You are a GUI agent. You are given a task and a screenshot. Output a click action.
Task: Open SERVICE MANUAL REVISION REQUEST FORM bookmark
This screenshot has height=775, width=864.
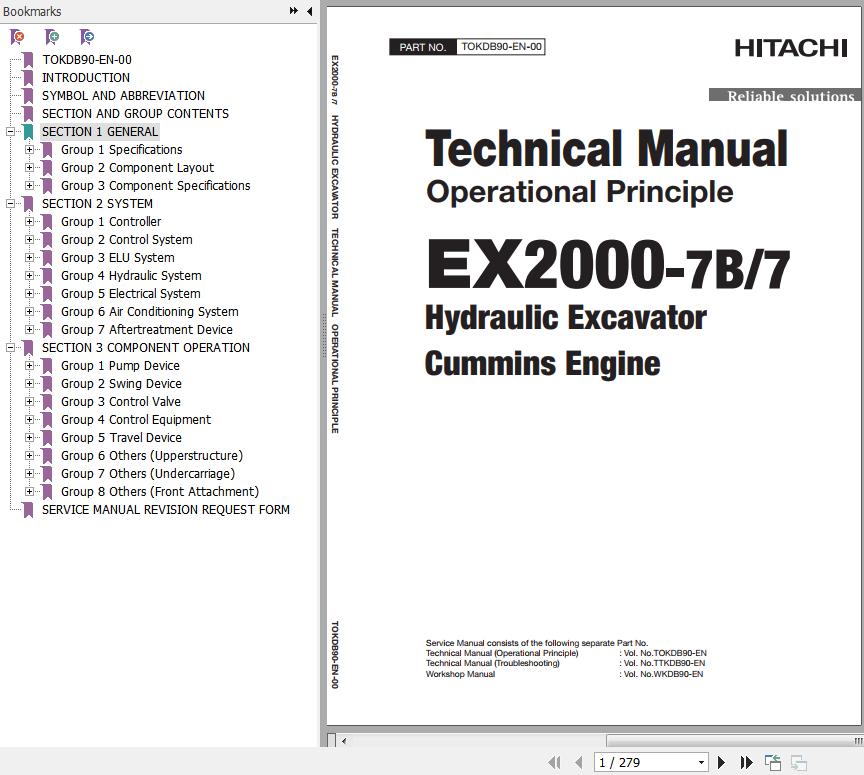click(165, 510)
